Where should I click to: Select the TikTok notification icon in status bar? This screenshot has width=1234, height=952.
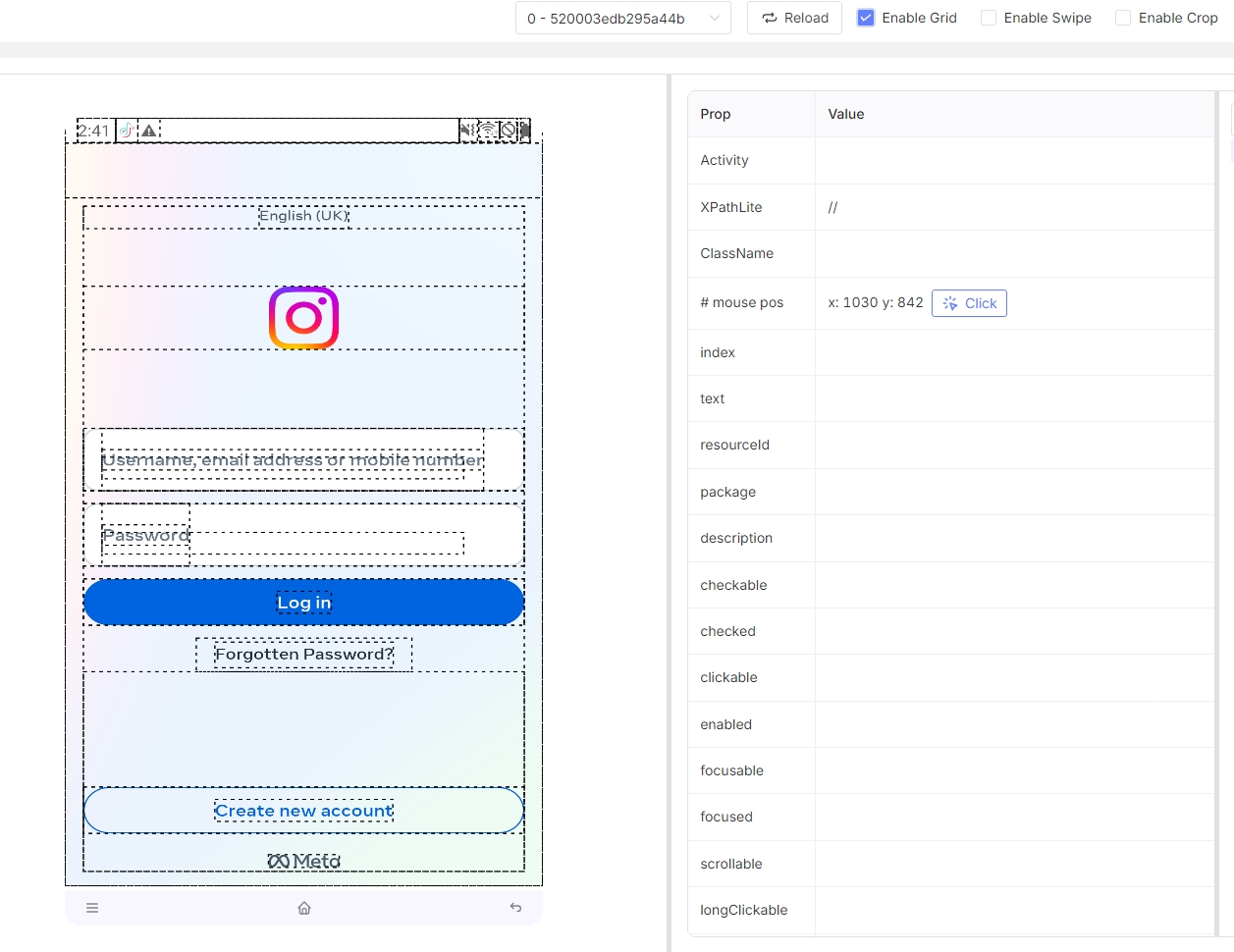127,131
